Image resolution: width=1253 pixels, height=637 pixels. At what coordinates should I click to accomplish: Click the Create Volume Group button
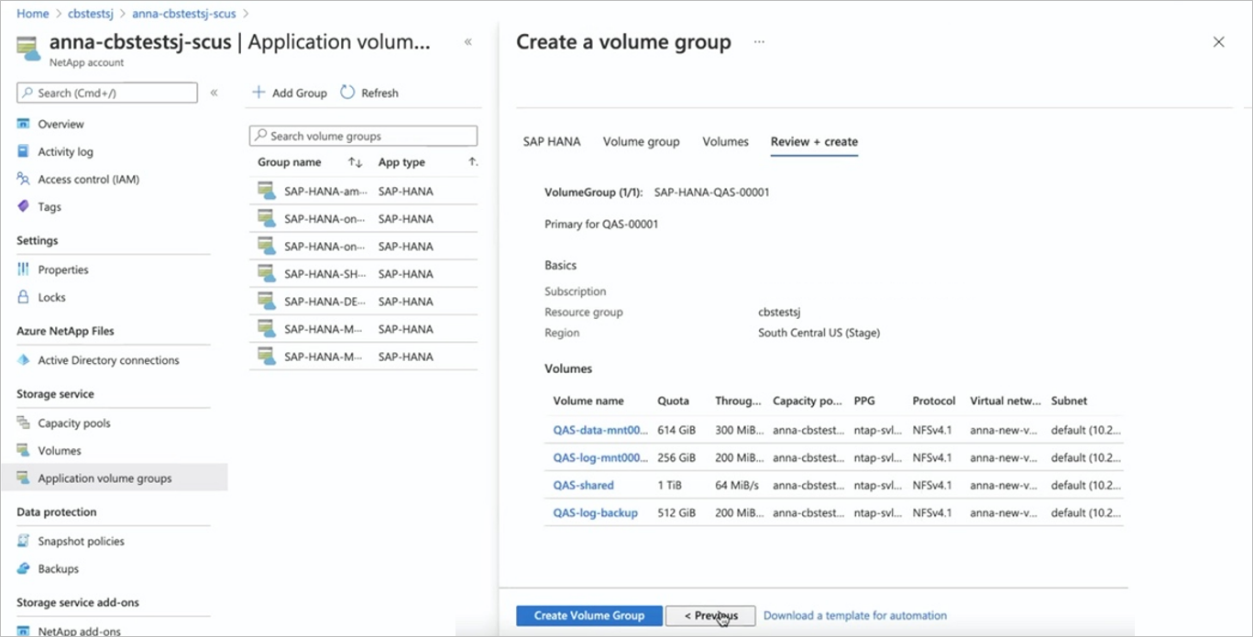[589, 615]
